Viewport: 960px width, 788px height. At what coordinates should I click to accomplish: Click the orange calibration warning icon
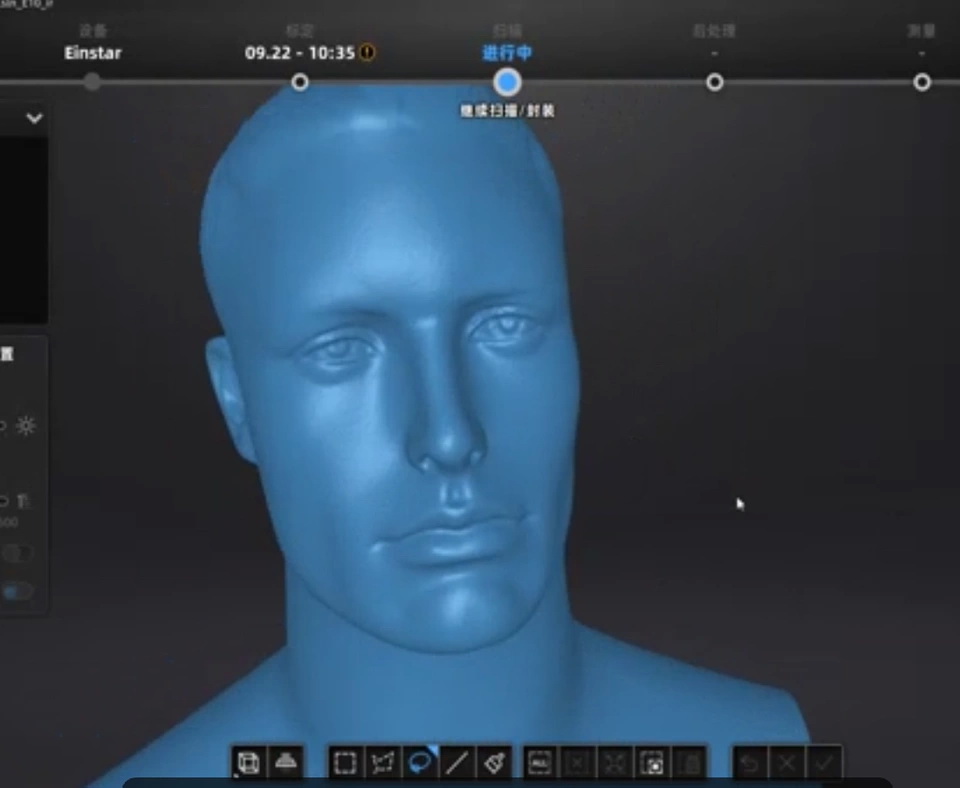[368, 53]
